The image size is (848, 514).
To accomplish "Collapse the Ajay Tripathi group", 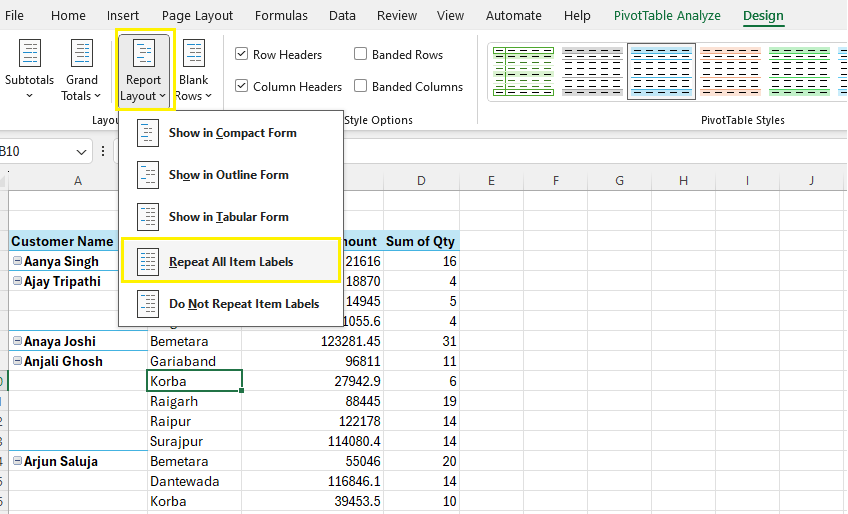I will click(x=17, y=281).
